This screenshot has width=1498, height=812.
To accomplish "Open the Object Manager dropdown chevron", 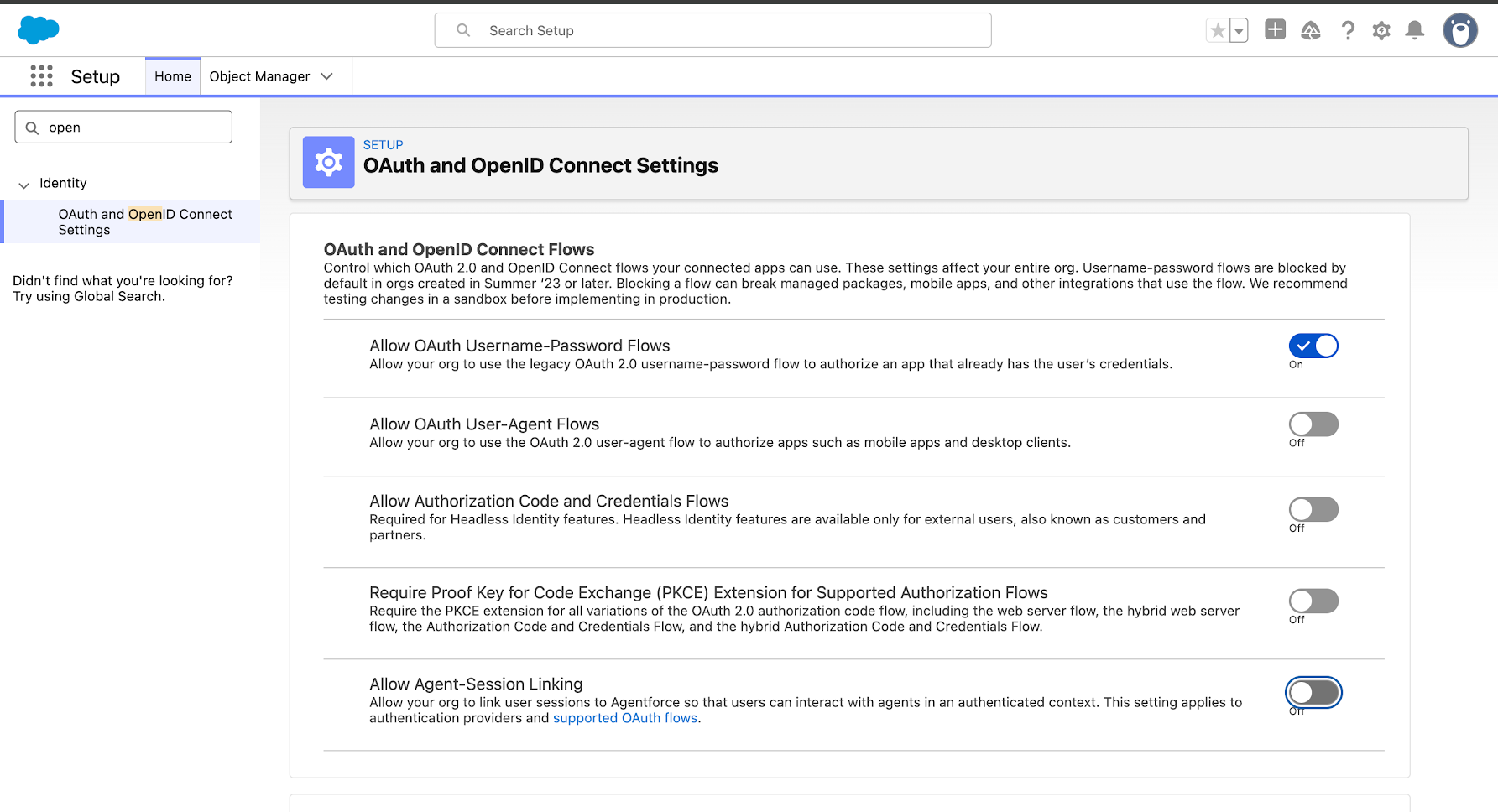I will pos(327,76).
